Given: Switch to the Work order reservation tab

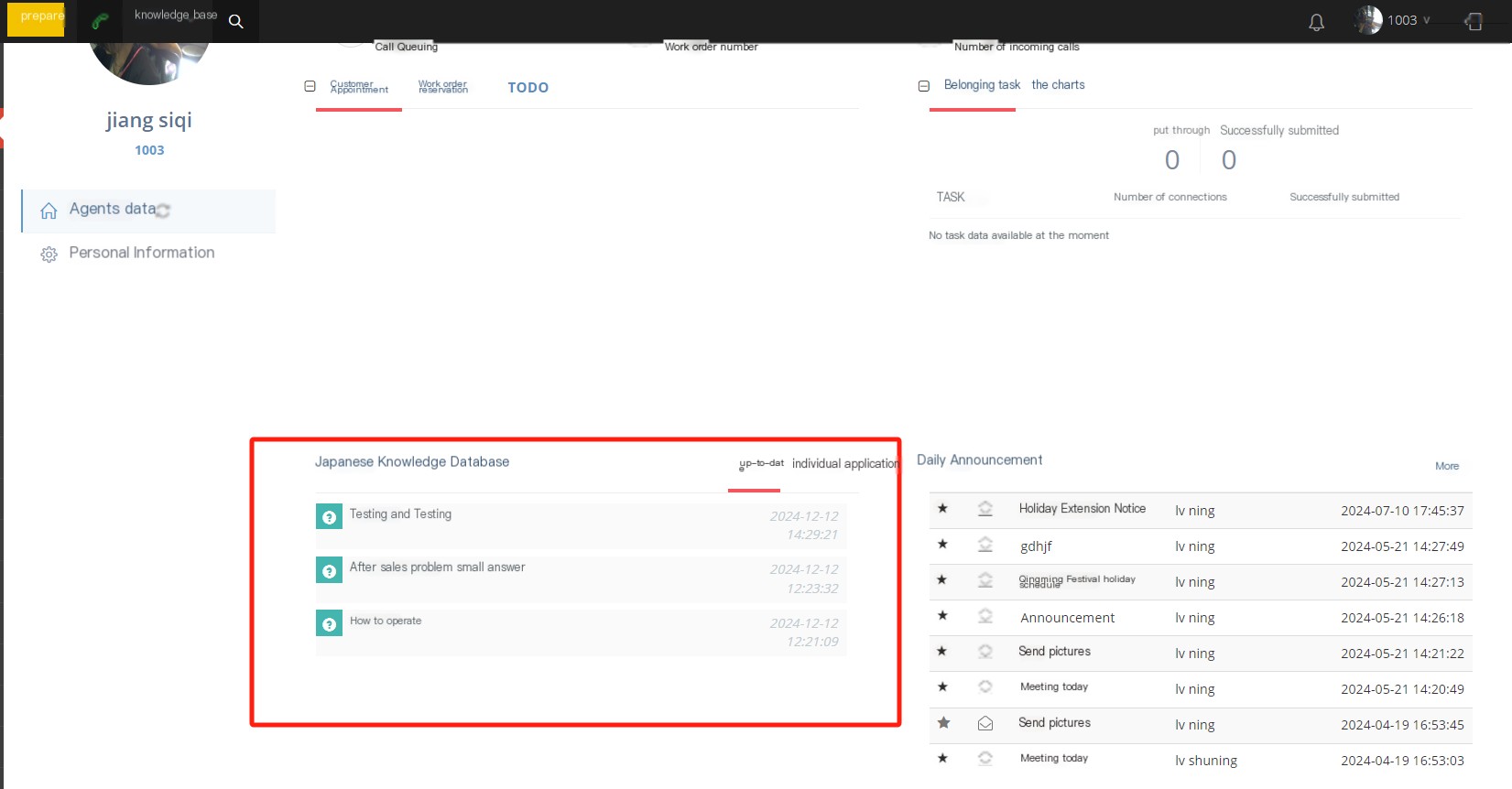Looking at the screenshot, I should click(443, 87).
